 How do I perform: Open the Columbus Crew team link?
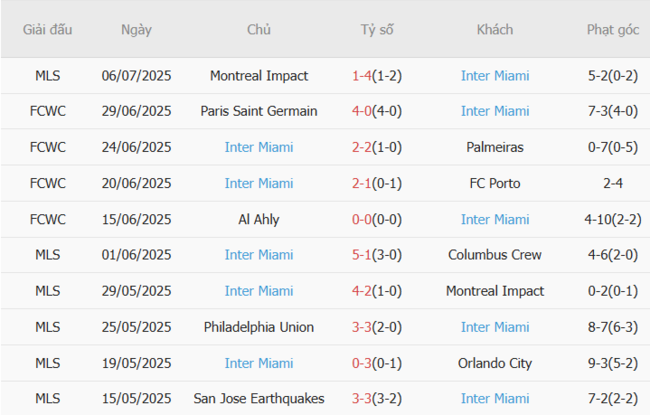point(495,255)
